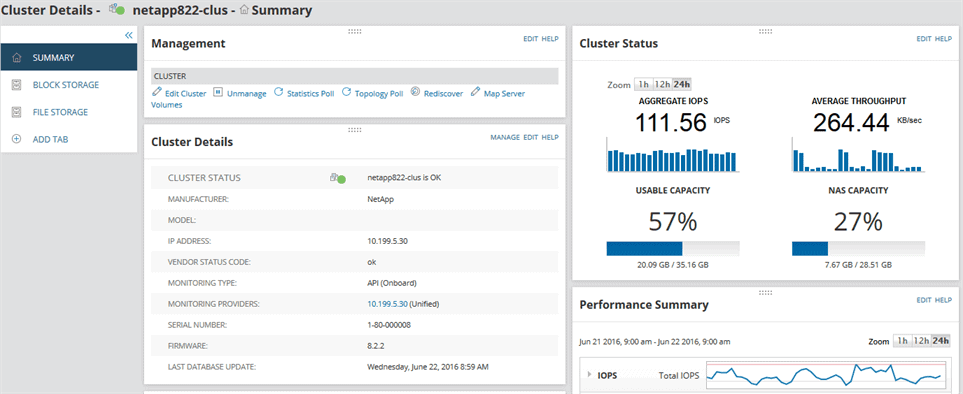
Task: Click the '7.67 GB / 28.51 GB' text
Action: click(x=858, y=265)
